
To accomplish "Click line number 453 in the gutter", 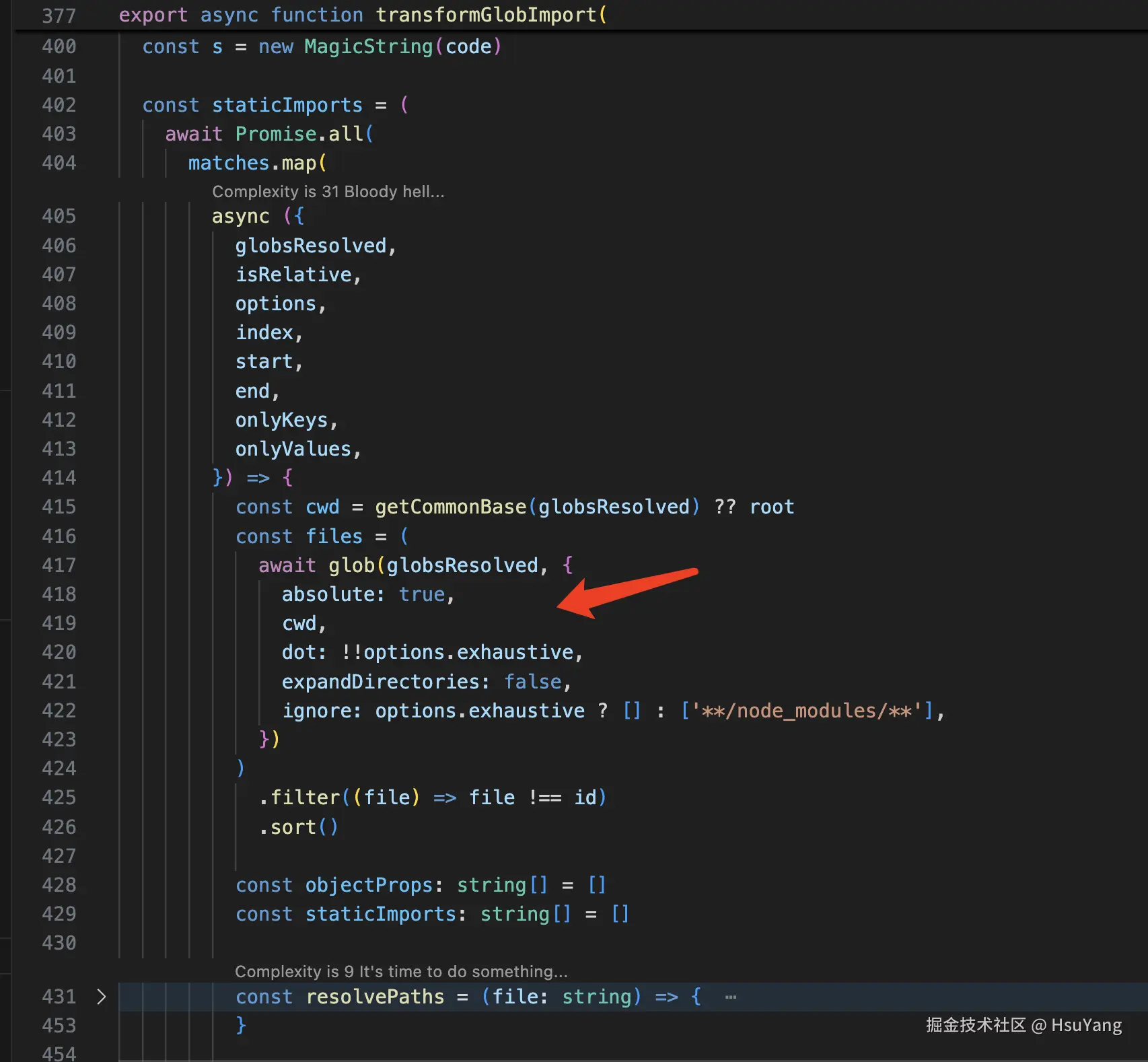I will tap(59, 1026).
